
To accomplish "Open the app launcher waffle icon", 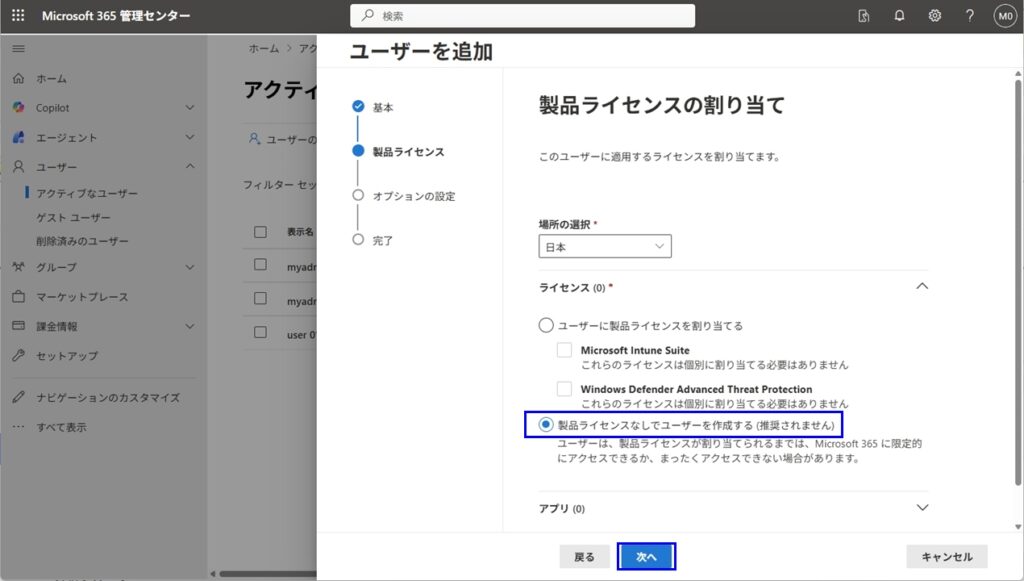I will [18, 16].
